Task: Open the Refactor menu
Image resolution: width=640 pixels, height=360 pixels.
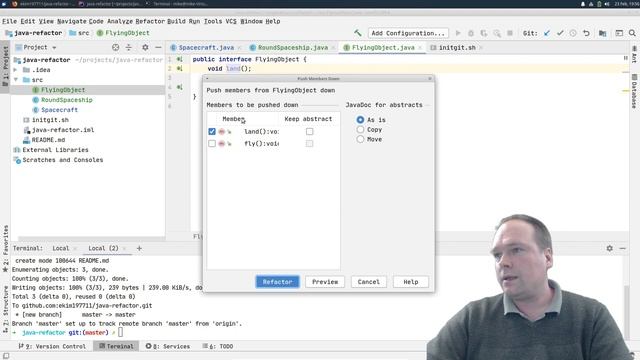Action: click(150, 21)
